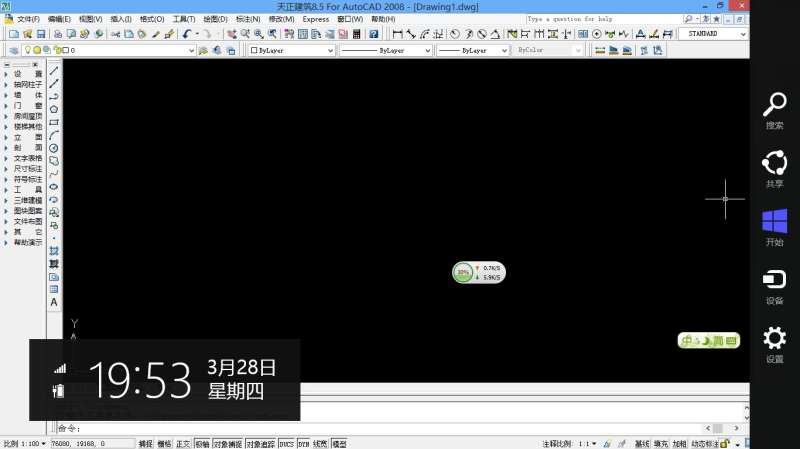Image resolution: width=800 pixels, height=449 pixels.
Task: Click the Multiline Text 'A' tool
Action: pyautogui.click(x=54, y=302)
